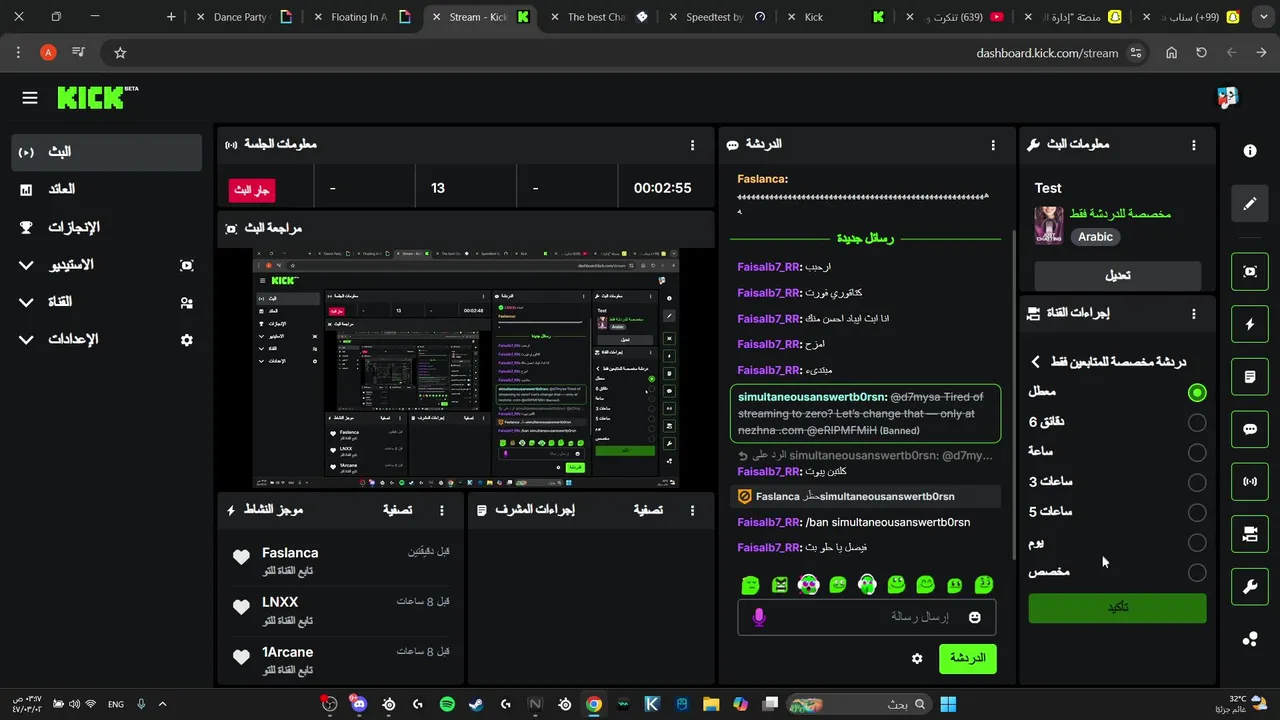Open the wrench tools icon in right sidebar
Viewport: 1280px width, 720px height.
click(1250, 587)
